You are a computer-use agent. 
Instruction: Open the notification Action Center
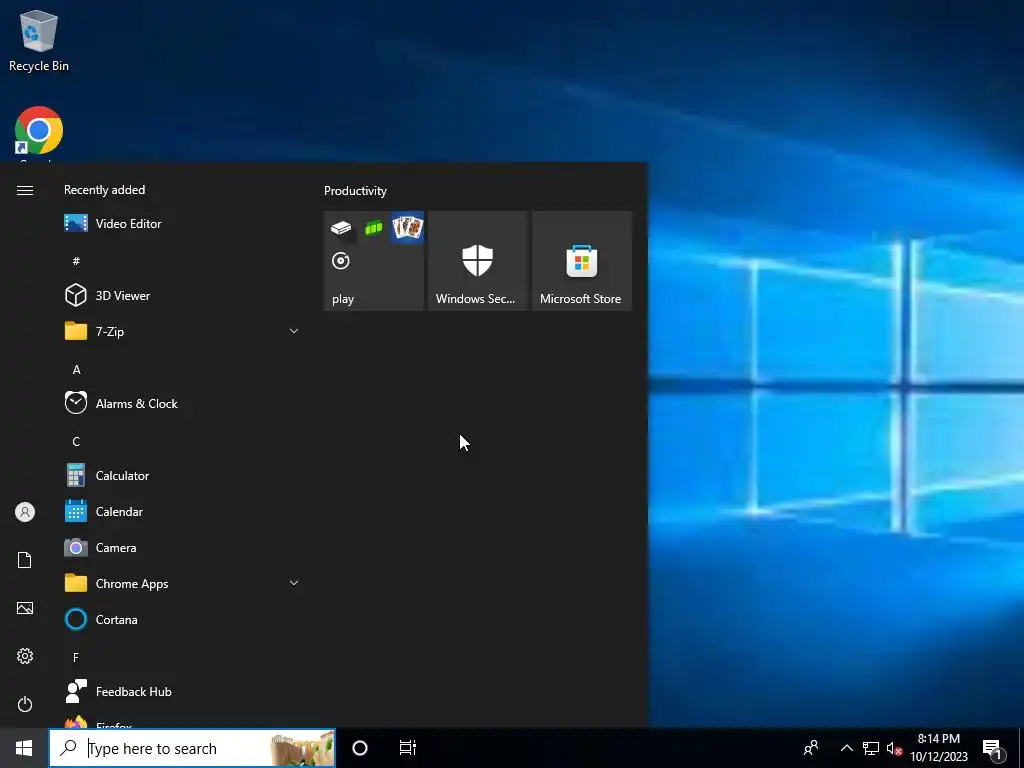click(x=993, y=749)
